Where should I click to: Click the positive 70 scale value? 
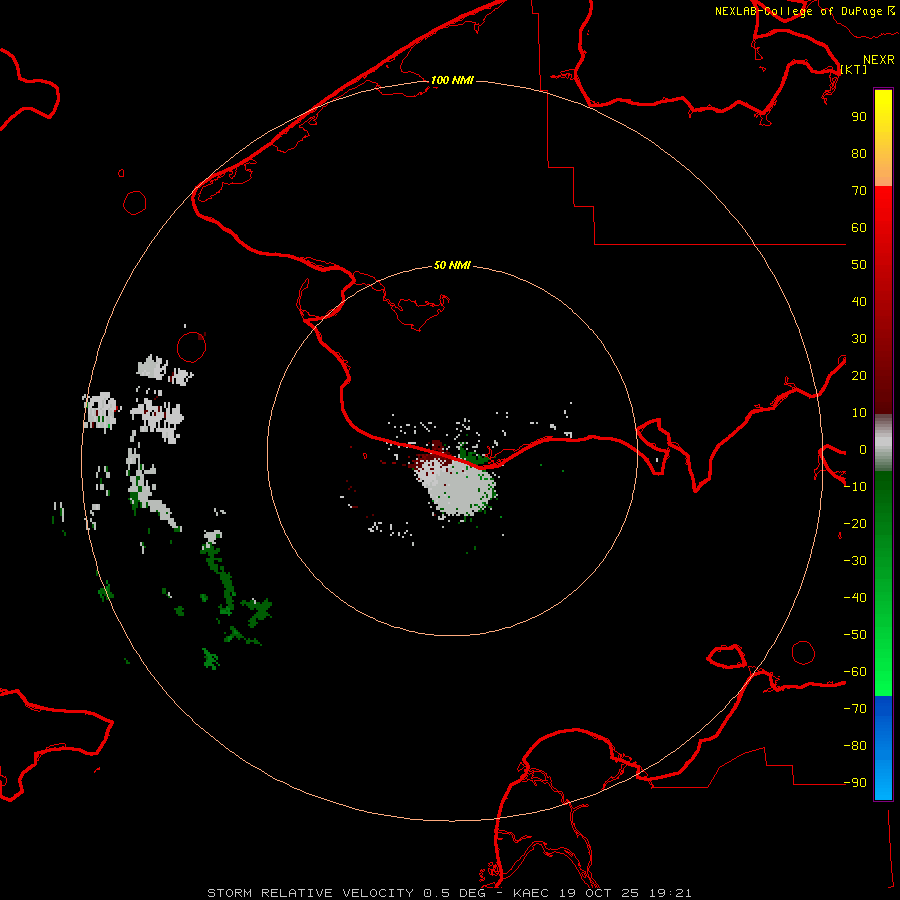coord(859,191)
